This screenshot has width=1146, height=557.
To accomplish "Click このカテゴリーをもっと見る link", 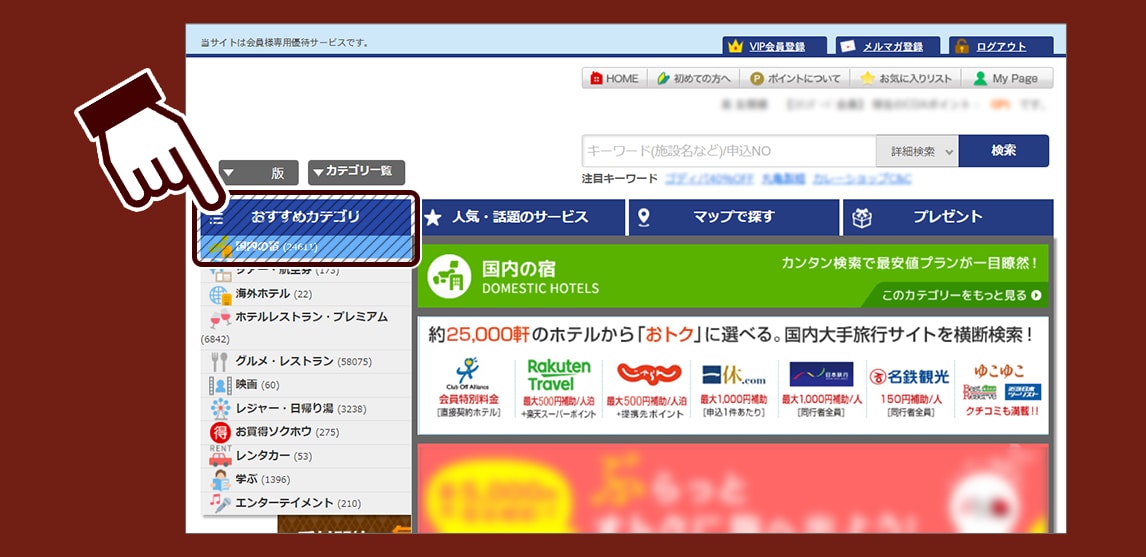I will pyautogui.click(x=960, y=295).
